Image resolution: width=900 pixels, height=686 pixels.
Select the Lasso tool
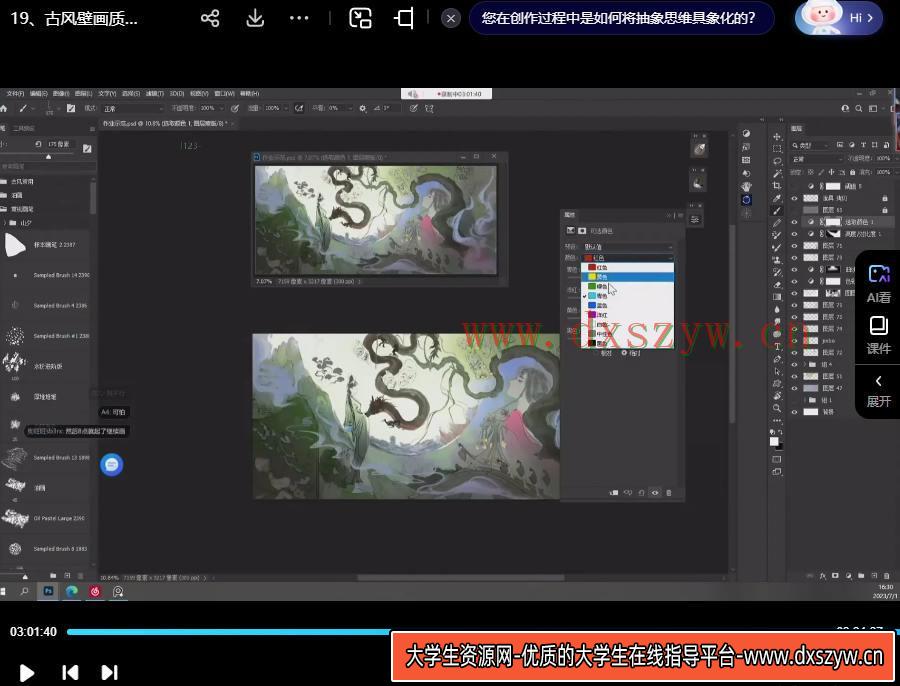[777, 161]
